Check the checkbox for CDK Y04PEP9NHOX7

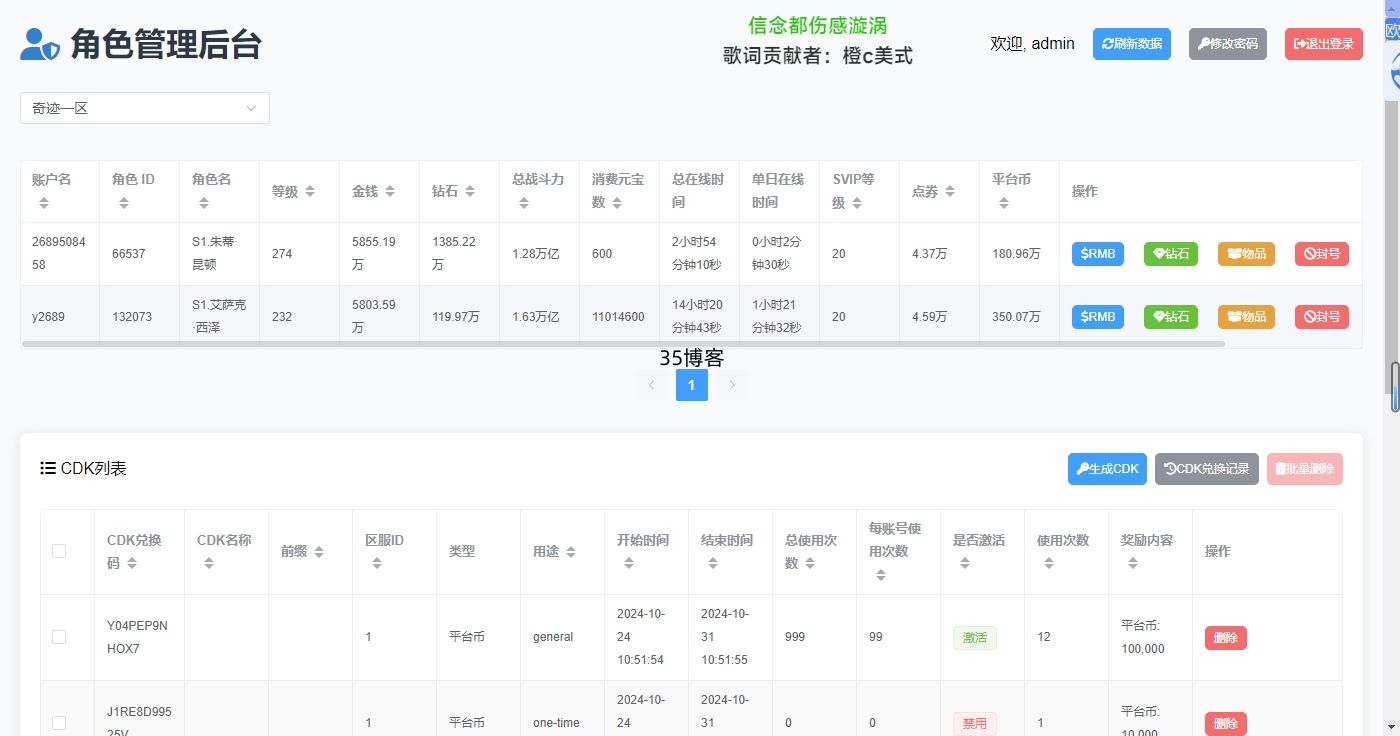58,637
